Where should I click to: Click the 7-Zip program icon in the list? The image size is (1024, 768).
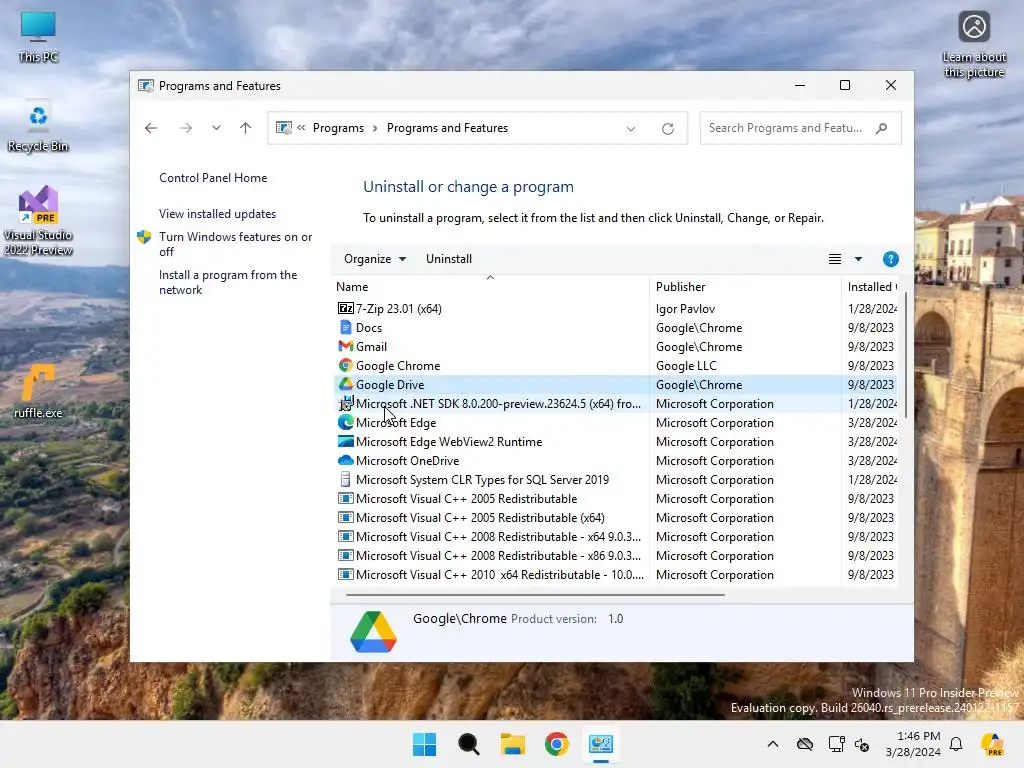click(x=345, y=308)
